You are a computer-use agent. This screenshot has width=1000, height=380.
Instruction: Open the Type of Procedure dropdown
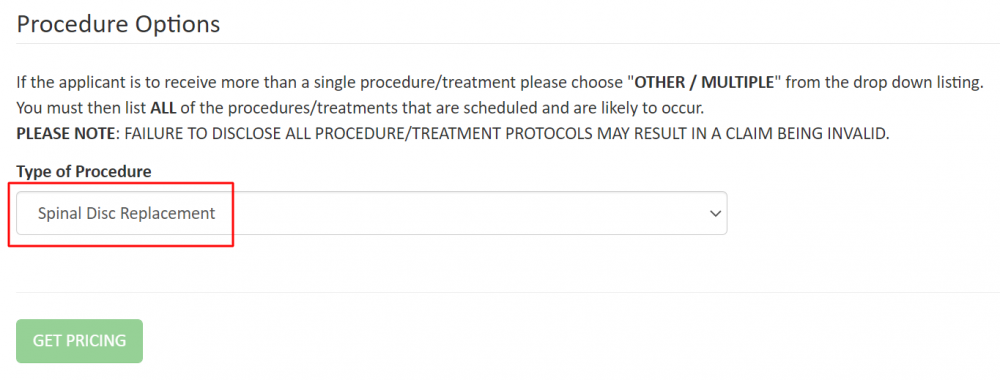click(x=371, y=213)
